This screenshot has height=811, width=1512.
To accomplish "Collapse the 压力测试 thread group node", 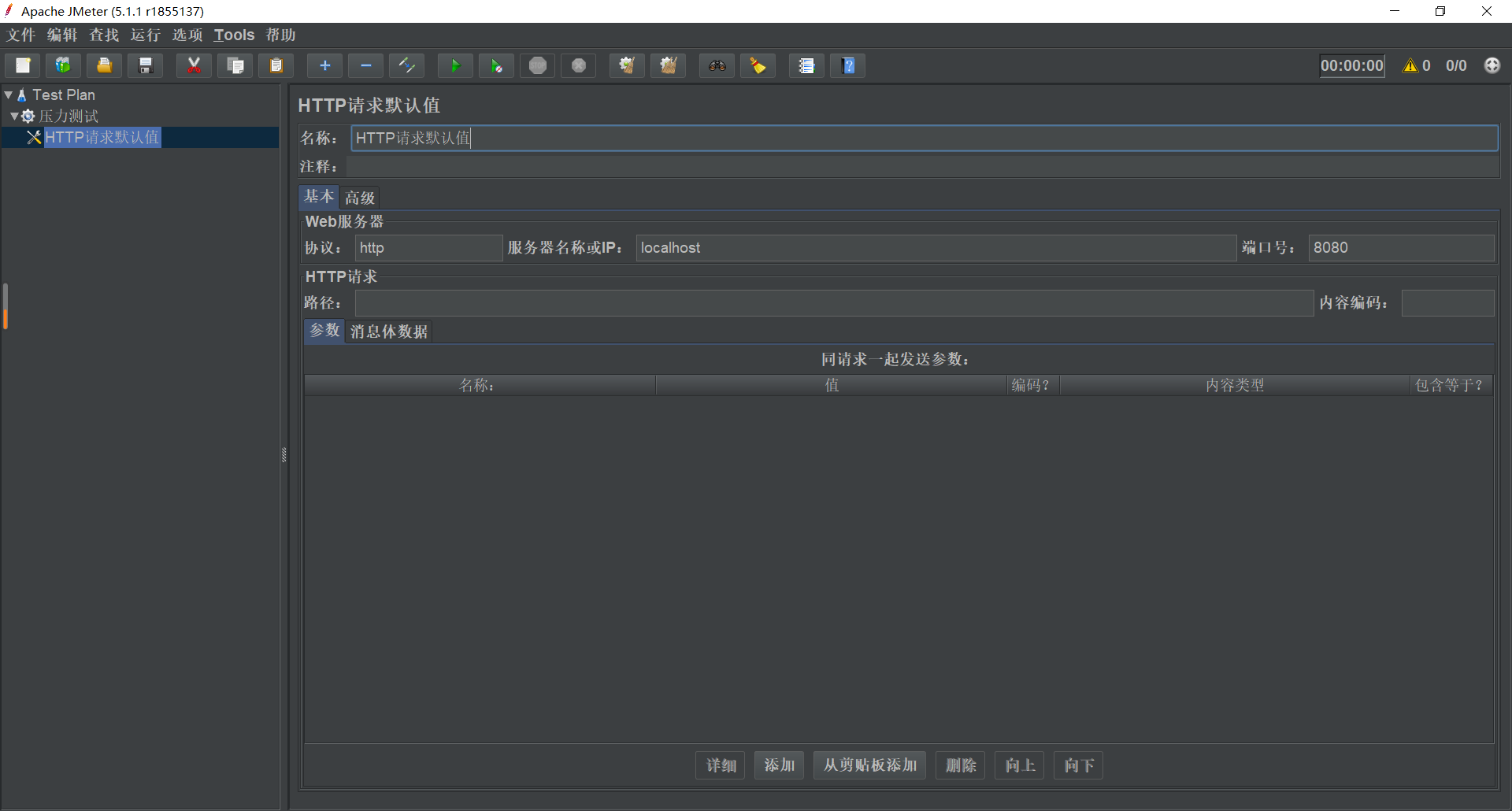I will click(14, 116).
